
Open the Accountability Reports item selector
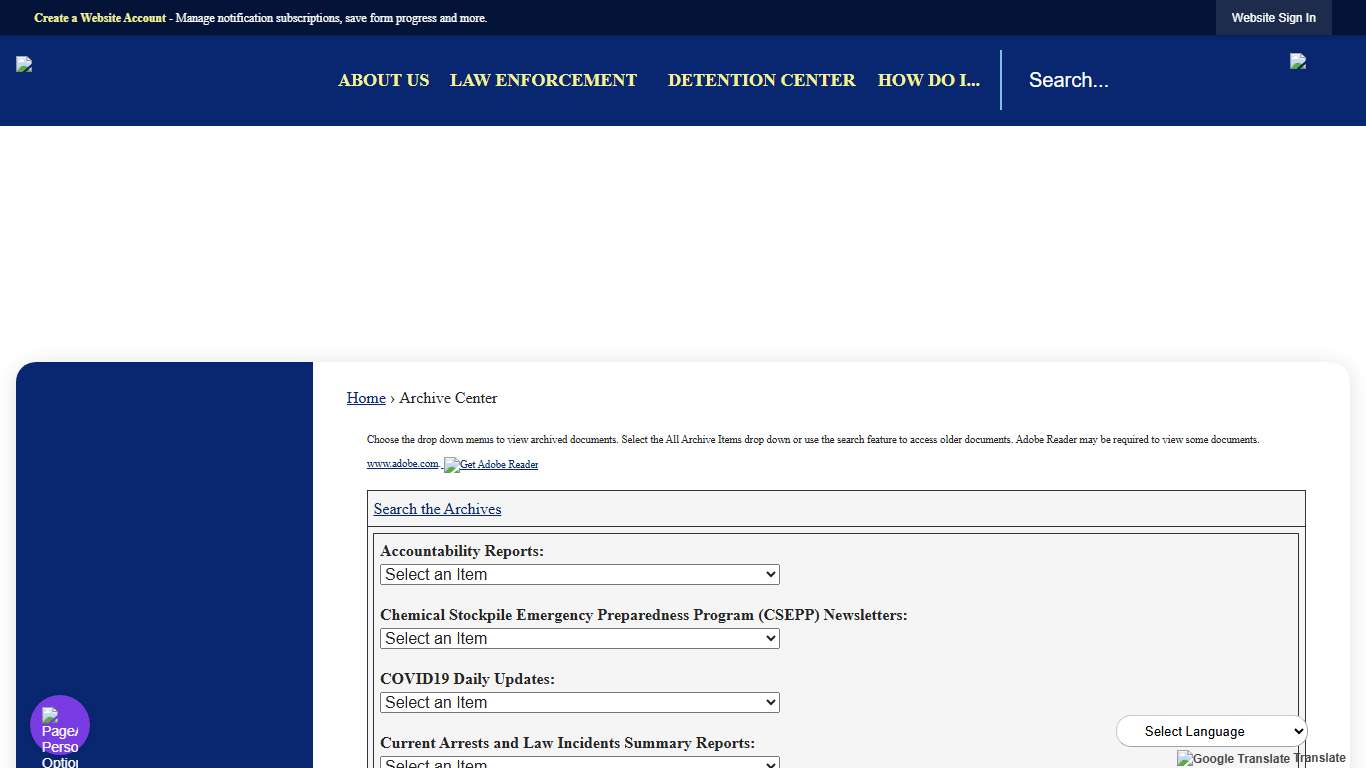579,574
